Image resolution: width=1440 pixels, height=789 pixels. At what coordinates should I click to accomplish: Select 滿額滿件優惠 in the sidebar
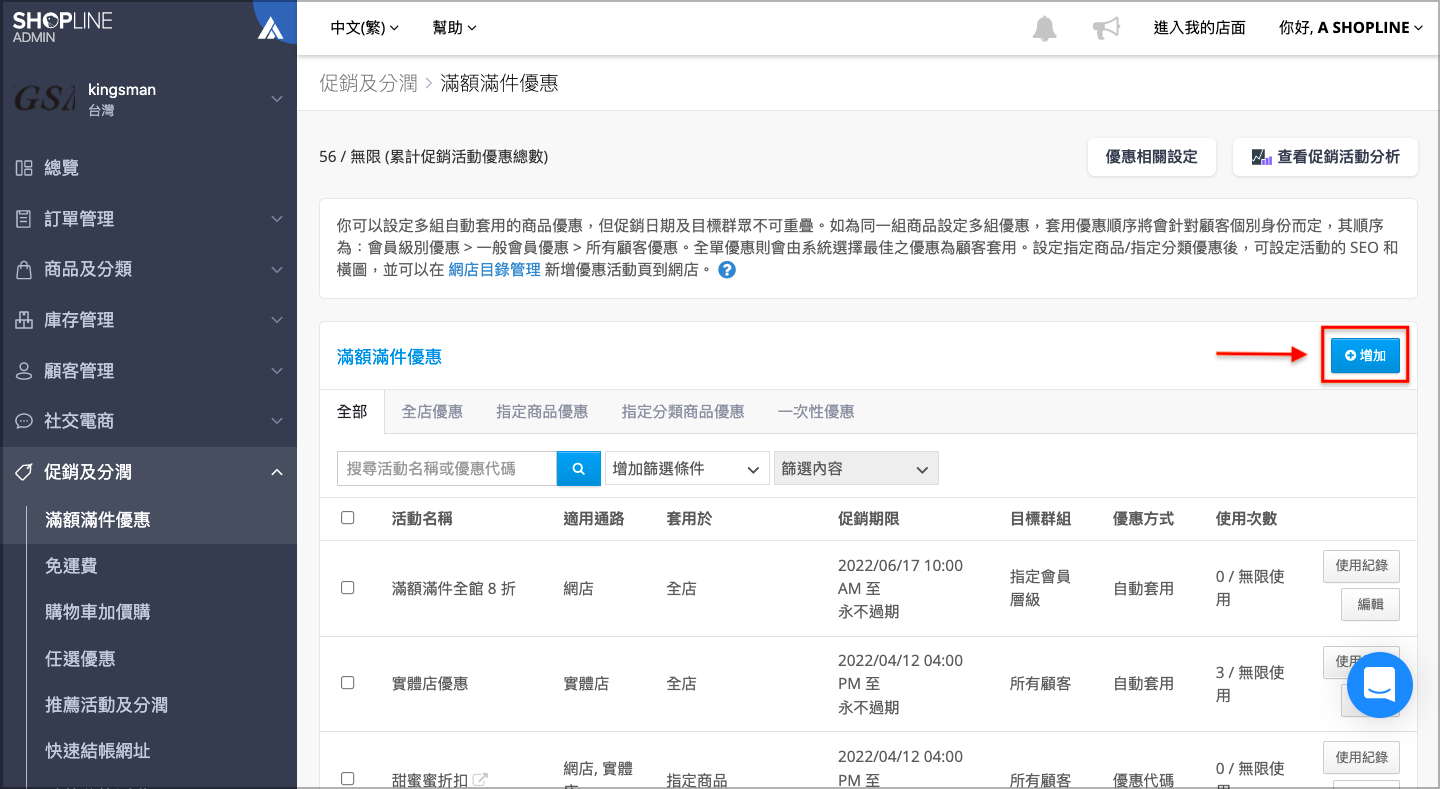98,520
